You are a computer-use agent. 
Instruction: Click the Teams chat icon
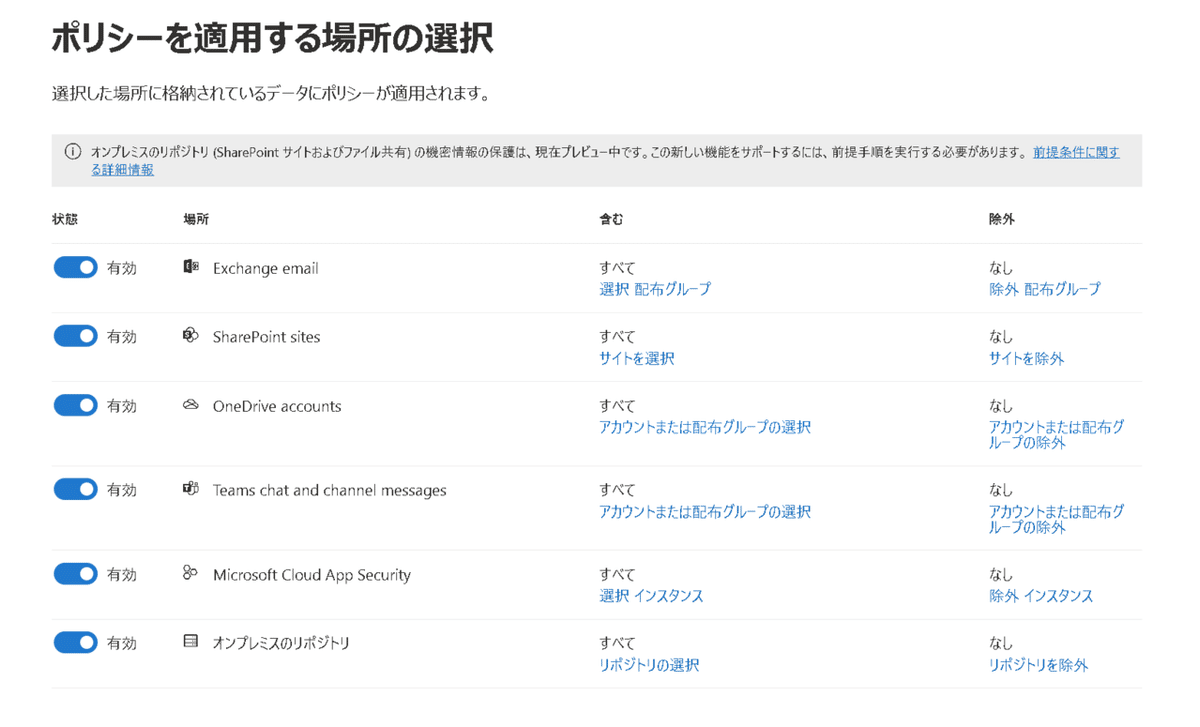coord(191,489)
